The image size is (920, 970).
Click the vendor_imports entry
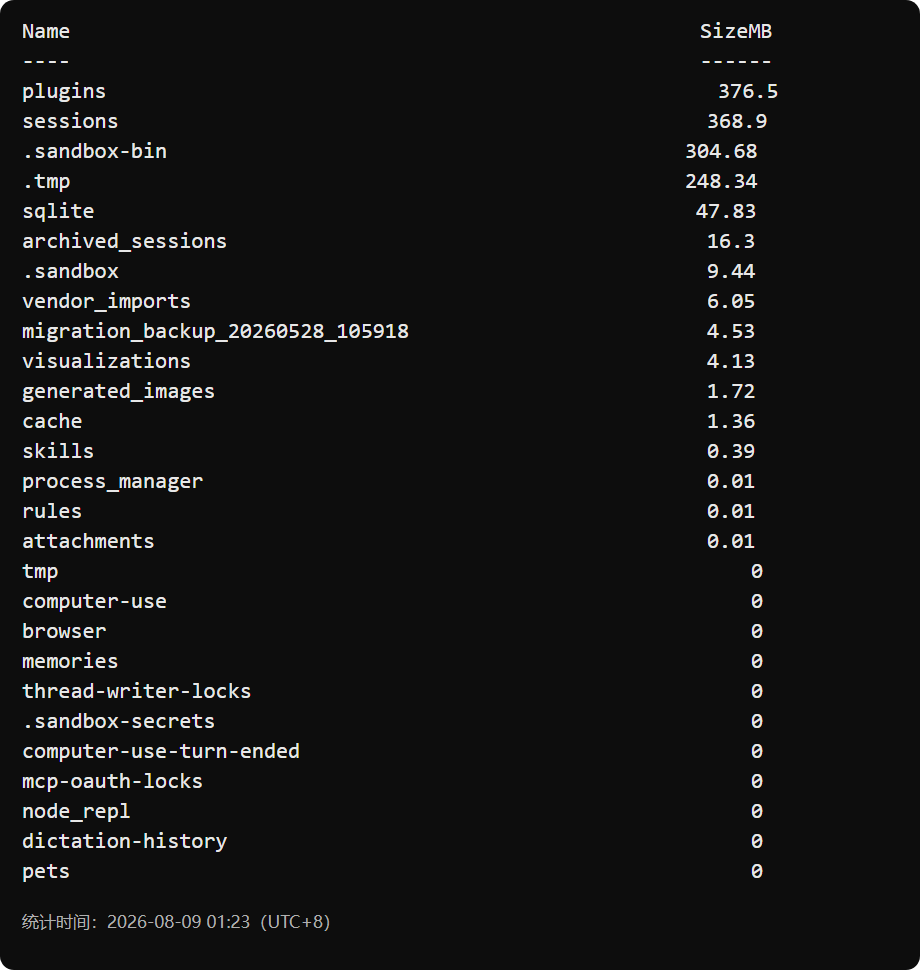pyautogui.click(x=106, y=301)
